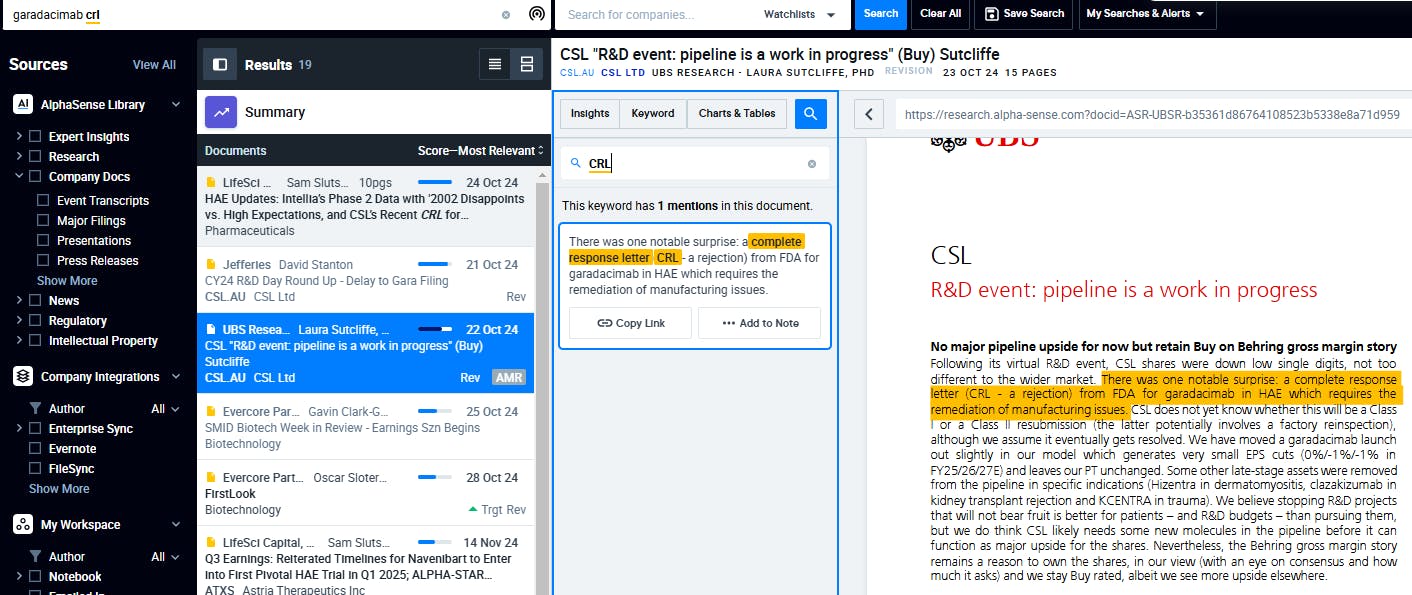Click the Clear All button

[x=940, y=14]
